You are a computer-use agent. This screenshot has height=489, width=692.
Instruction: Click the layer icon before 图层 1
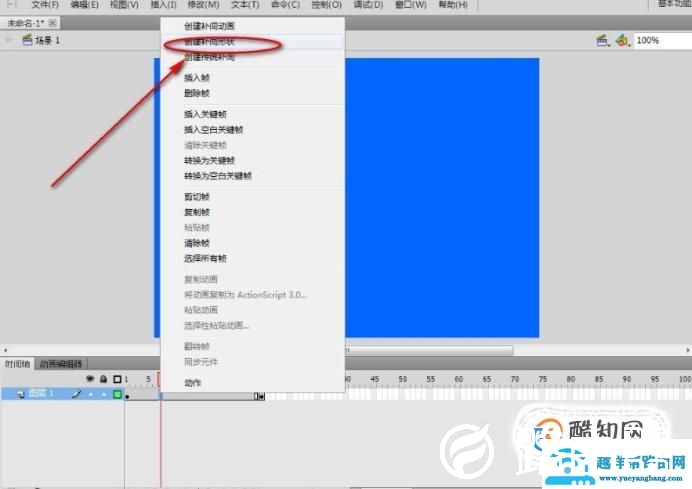click(x=21, y=394)
